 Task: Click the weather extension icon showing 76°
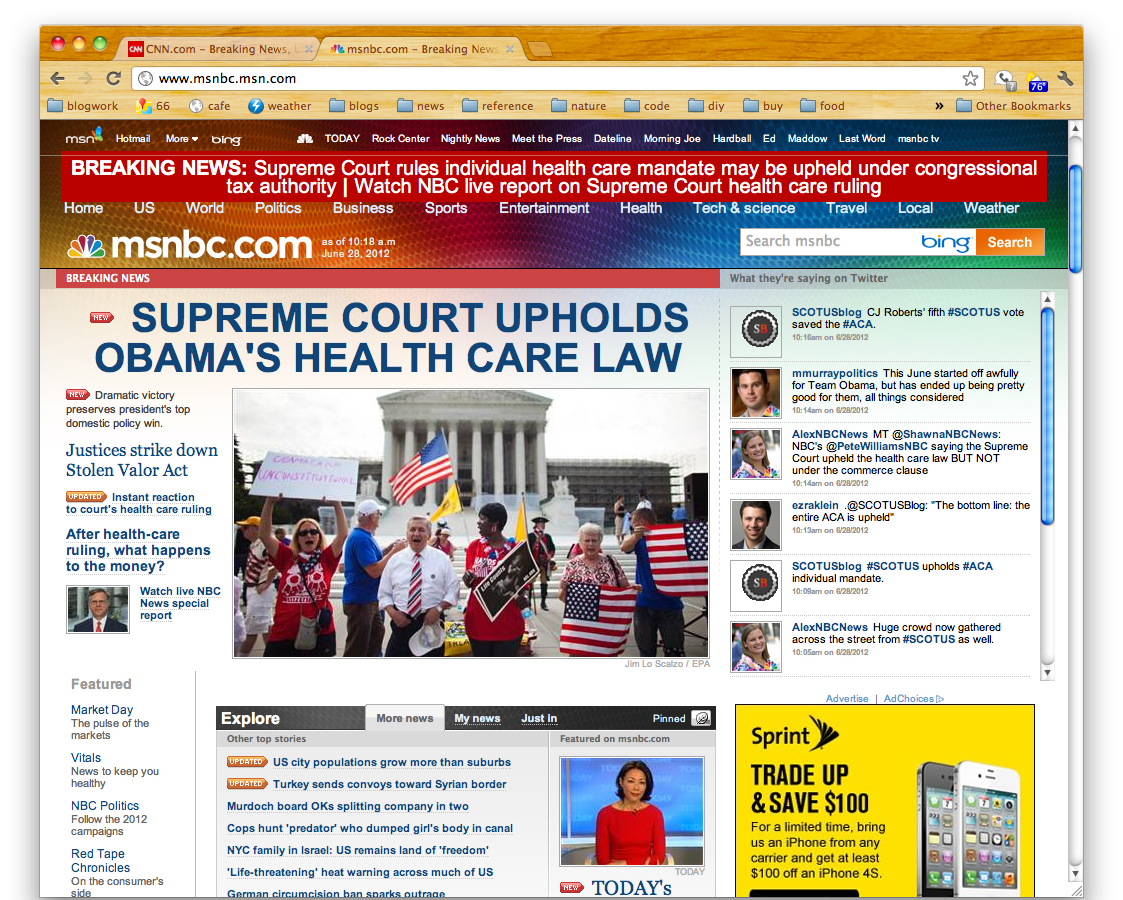1035,80
